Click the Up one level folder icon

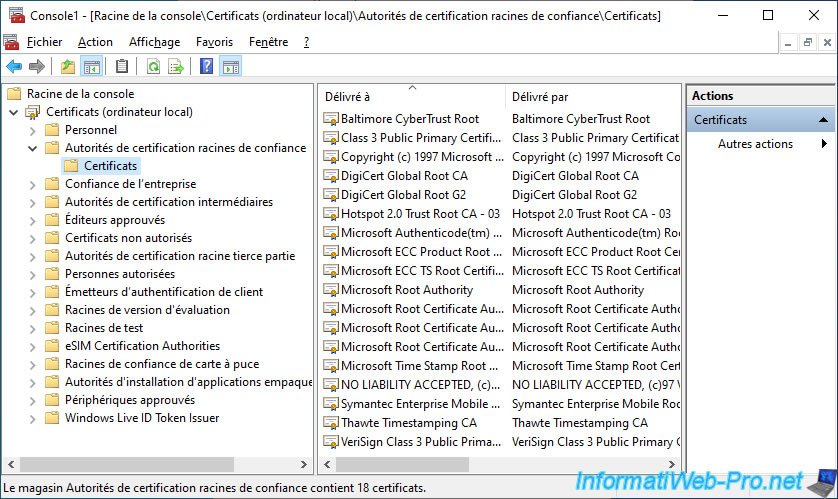pyautogui.click(x=67, y=67)
